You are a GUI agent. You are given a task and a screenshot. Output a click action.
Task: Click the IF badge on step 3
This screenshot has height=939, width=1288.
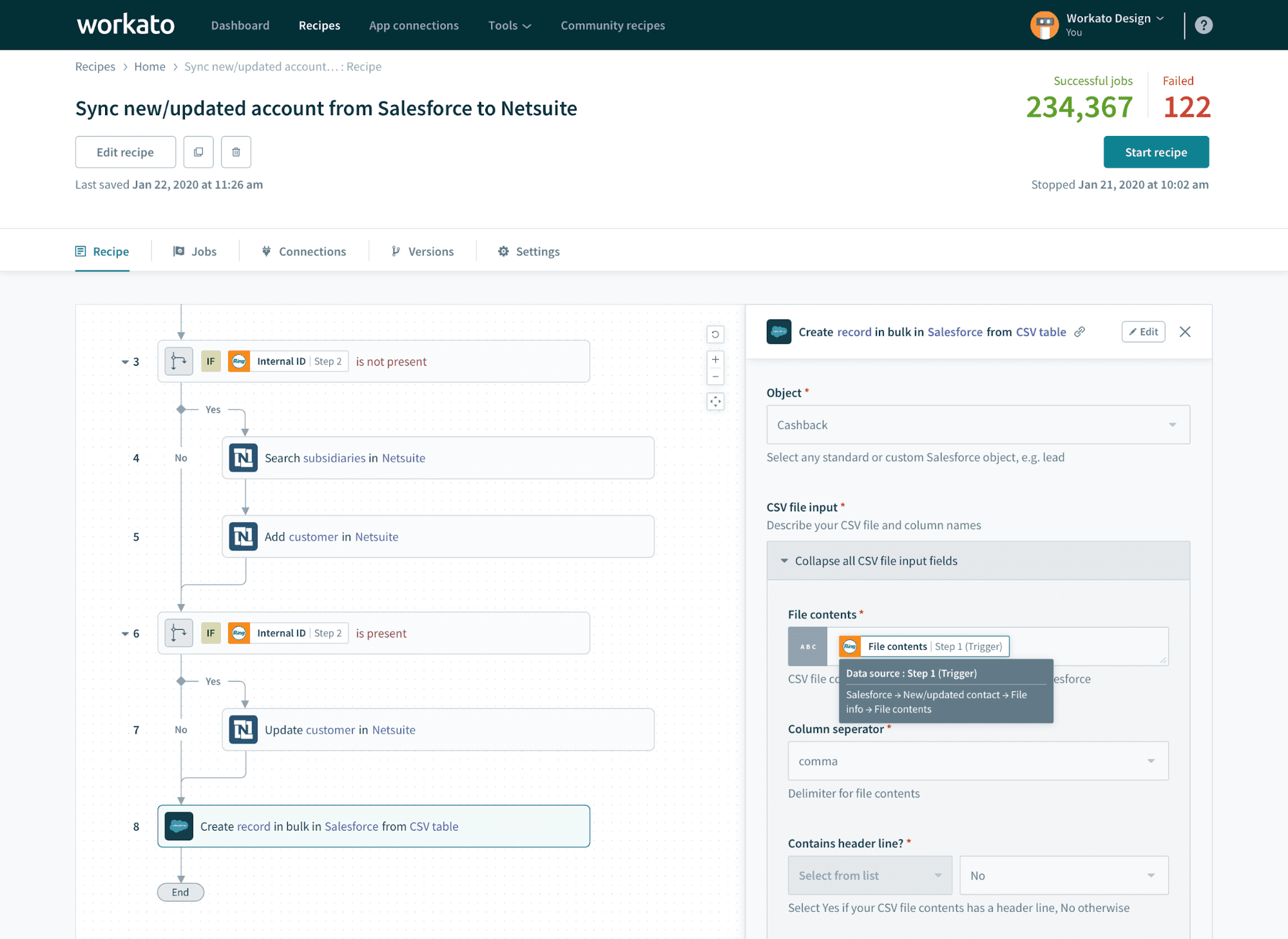[211, 361]
